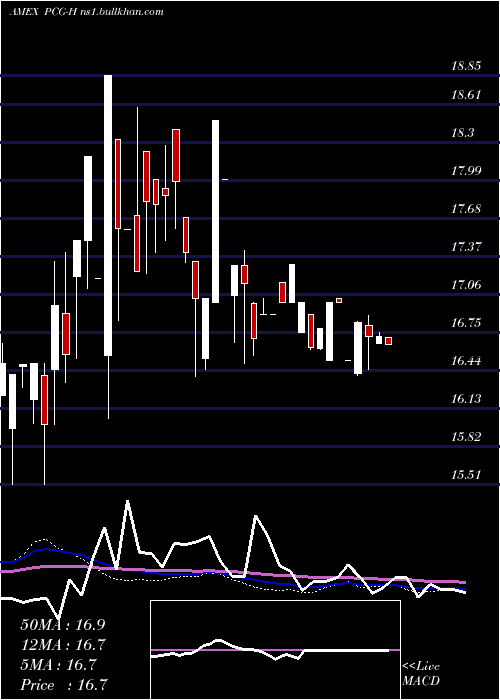Image resolution: width=500 pixels, height=700 pixels.
Task: Click the 17.06 price axis label
Action: pyautogui.click(x=466, y=284)
